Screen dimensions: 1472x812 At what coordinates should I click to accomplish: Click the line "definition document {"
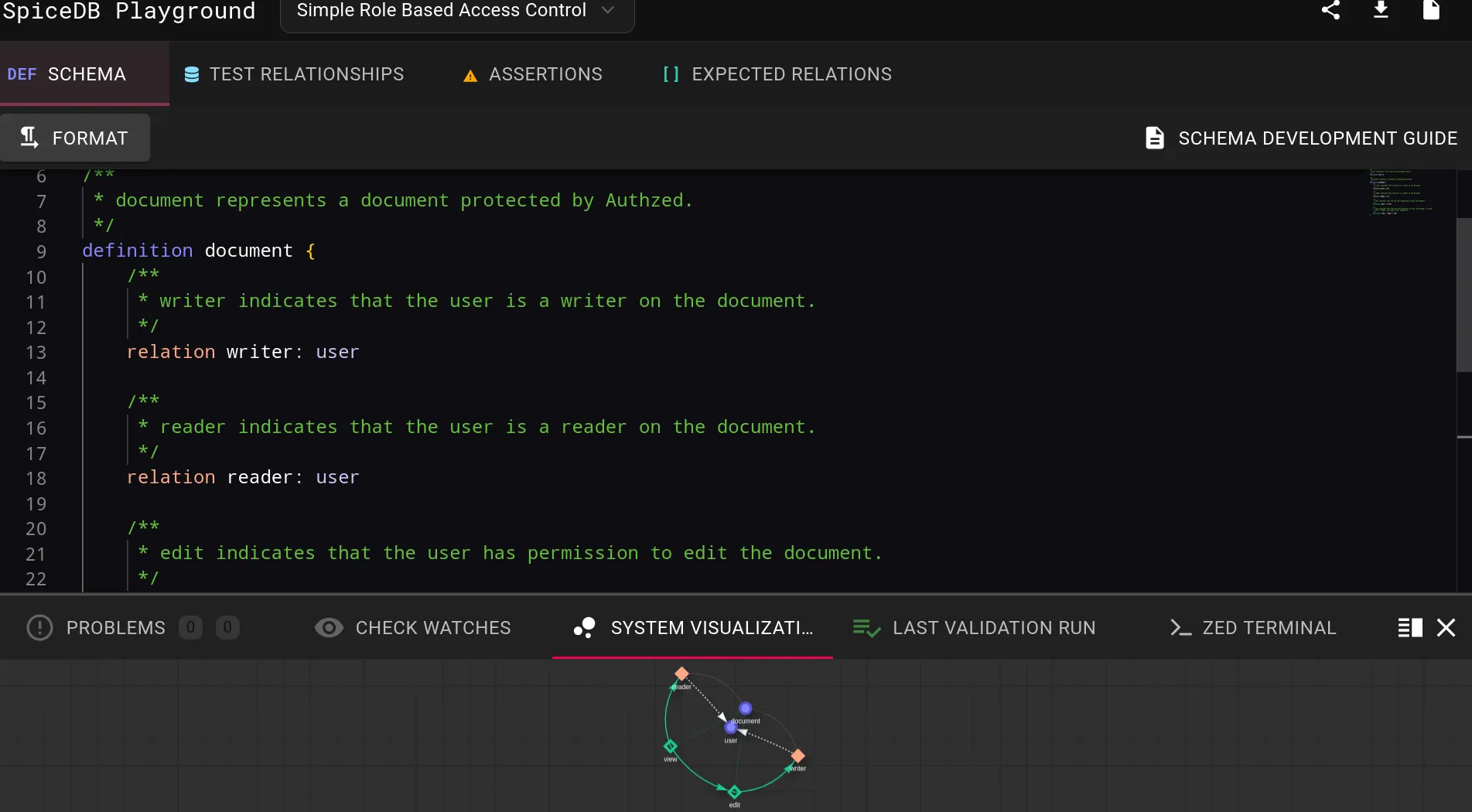tap(199, 251)
